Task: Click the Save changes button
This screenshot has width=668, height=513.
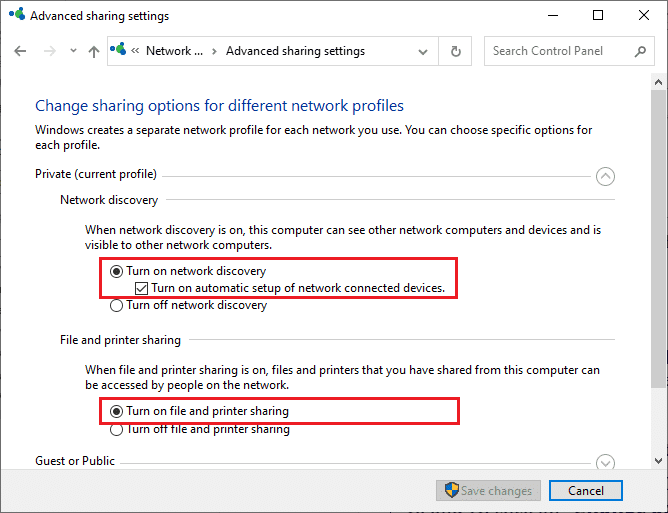Action: tap(488, 491)
